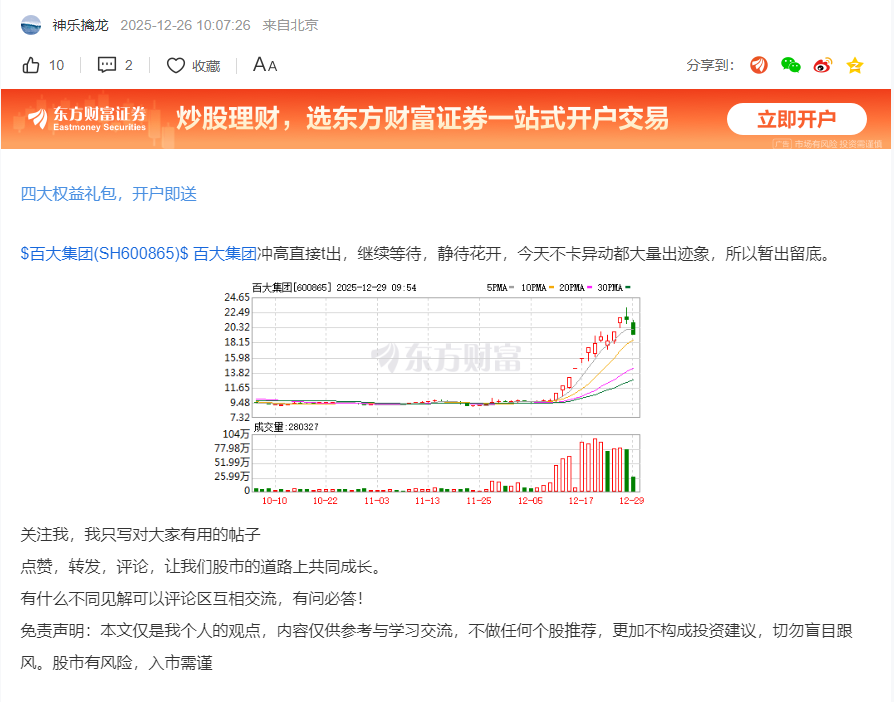The height and width of the screenshot is (702, 894).
Task: Click the comment count 2
Action: point(129,66)
